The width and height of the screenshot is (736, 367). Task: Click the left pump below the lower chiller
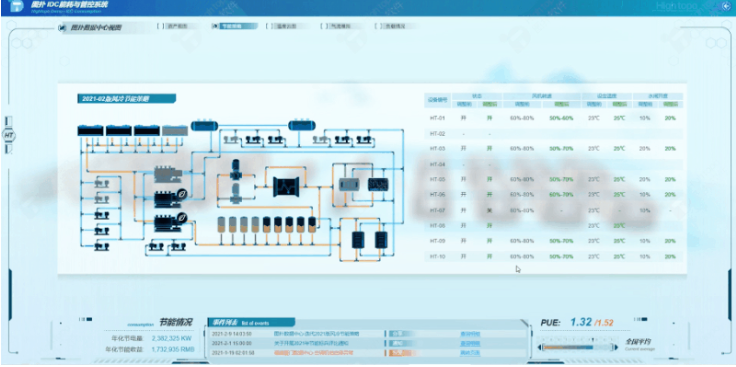pyautogui.click(x=155, y=246)
